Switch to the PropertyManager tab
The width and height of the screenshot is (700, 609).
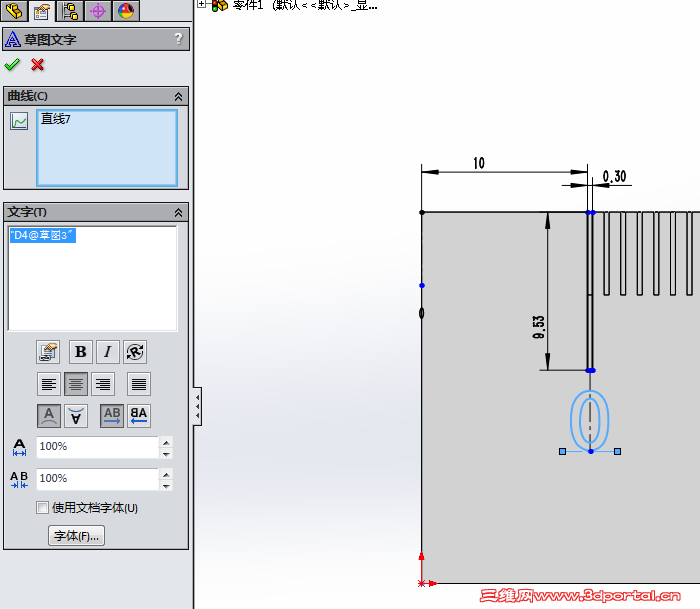click(x=42, y=11)
